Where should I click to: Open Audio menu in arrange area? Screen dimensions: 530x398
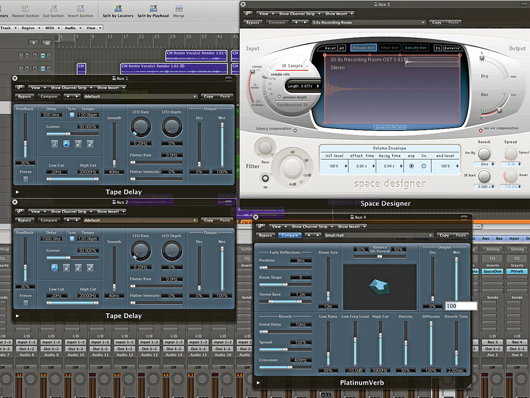pos(72,28)
